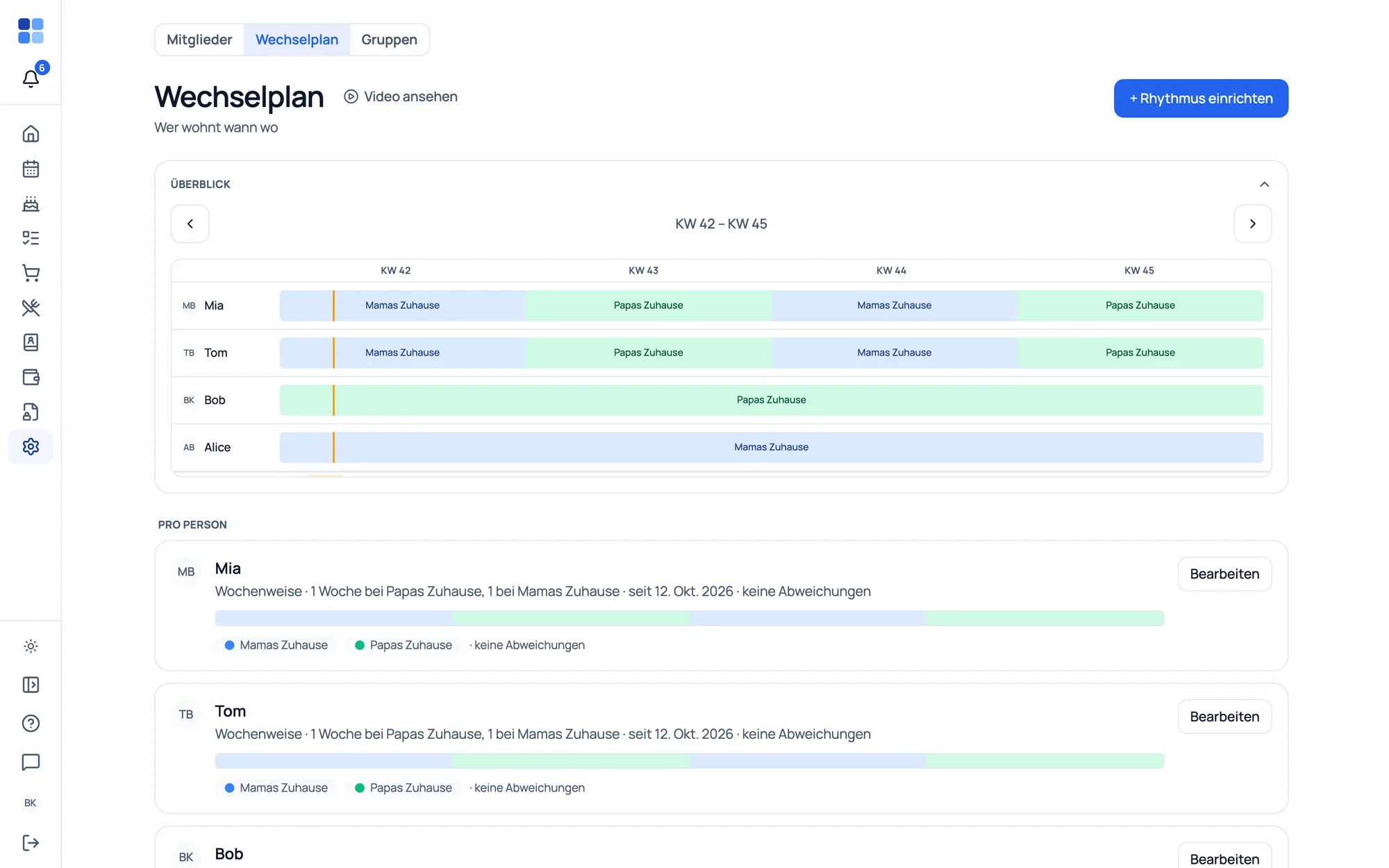Image resolution: width=1389 pixels, height=868 pixels.
Task: Click Bearbeiten button for Mia
Action: [1224, 574]
